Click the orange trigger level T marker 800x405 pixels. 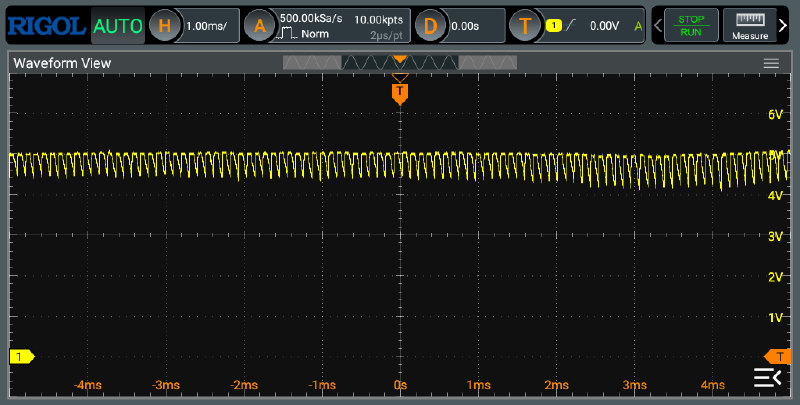(x=778, y=357)
